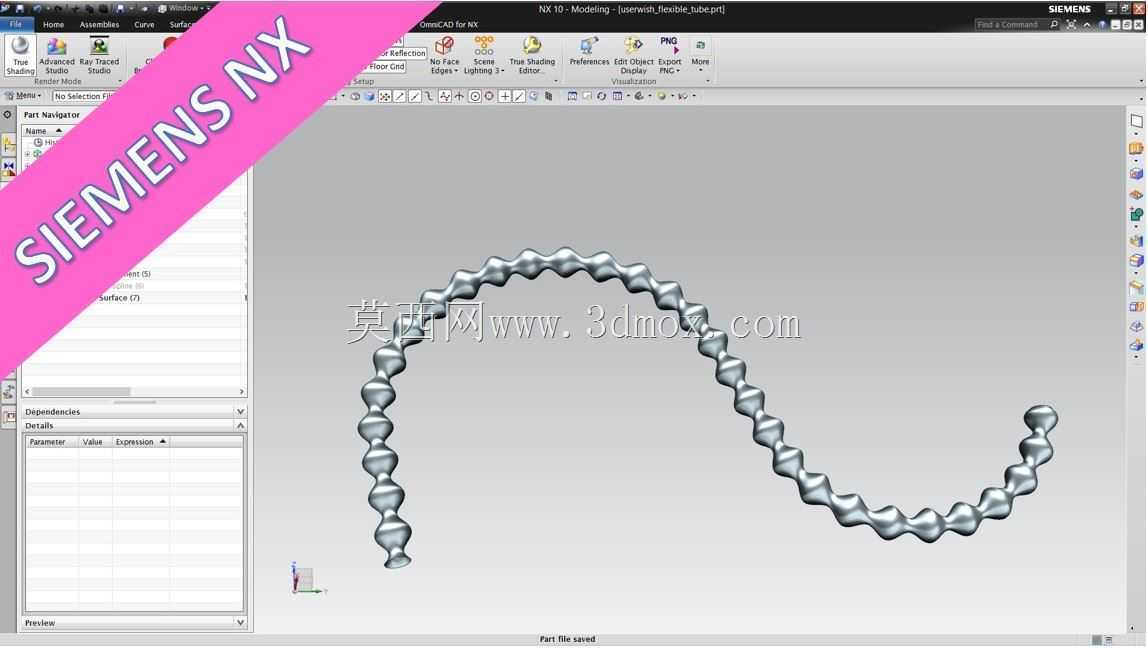Click rectangle sketch icon on right toolbar
The width and height of the screenshot is (1148, 648).
1136,121
